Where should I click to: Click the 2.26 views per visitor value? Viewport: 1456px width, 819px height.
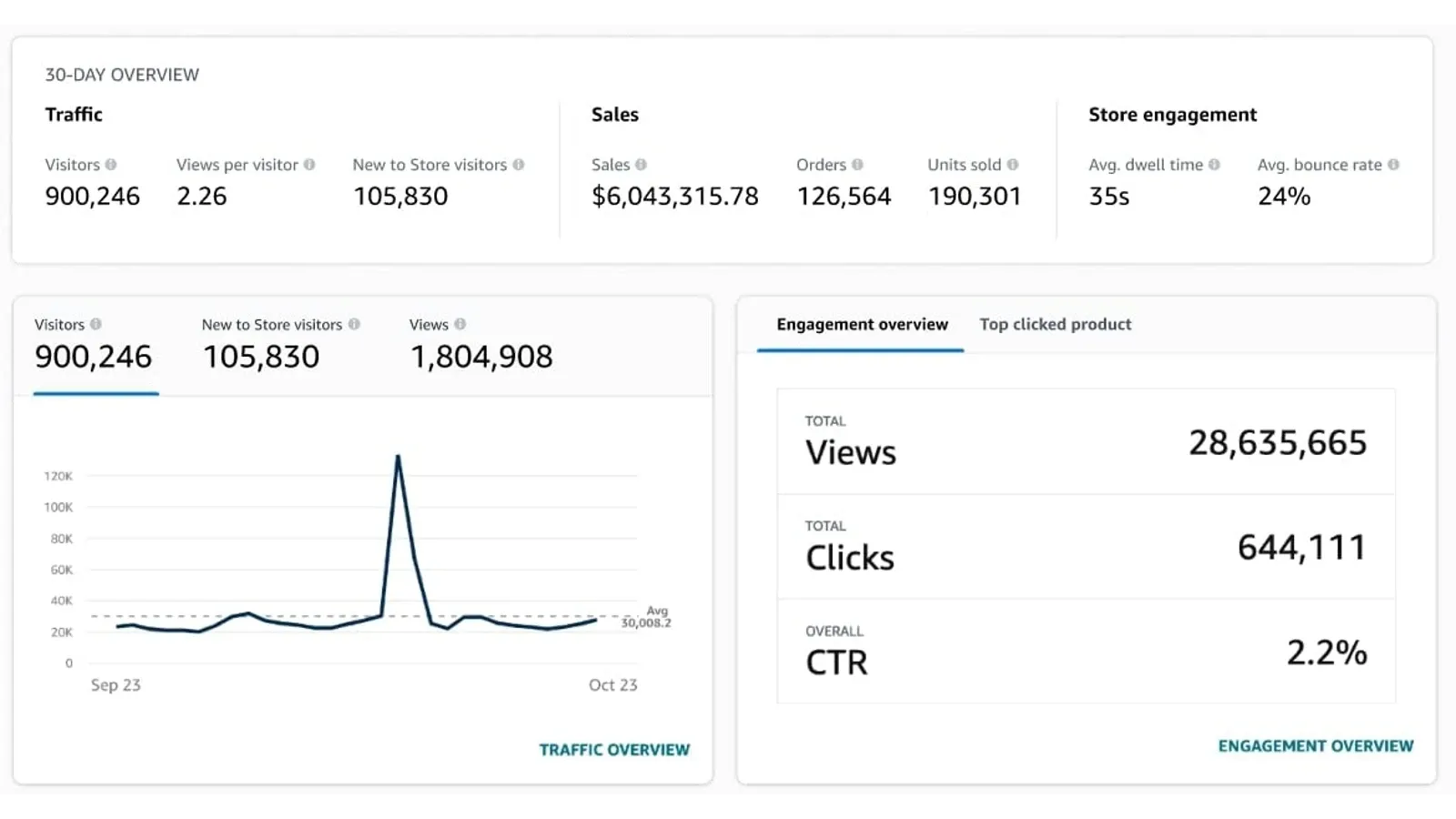click(202, 197)
